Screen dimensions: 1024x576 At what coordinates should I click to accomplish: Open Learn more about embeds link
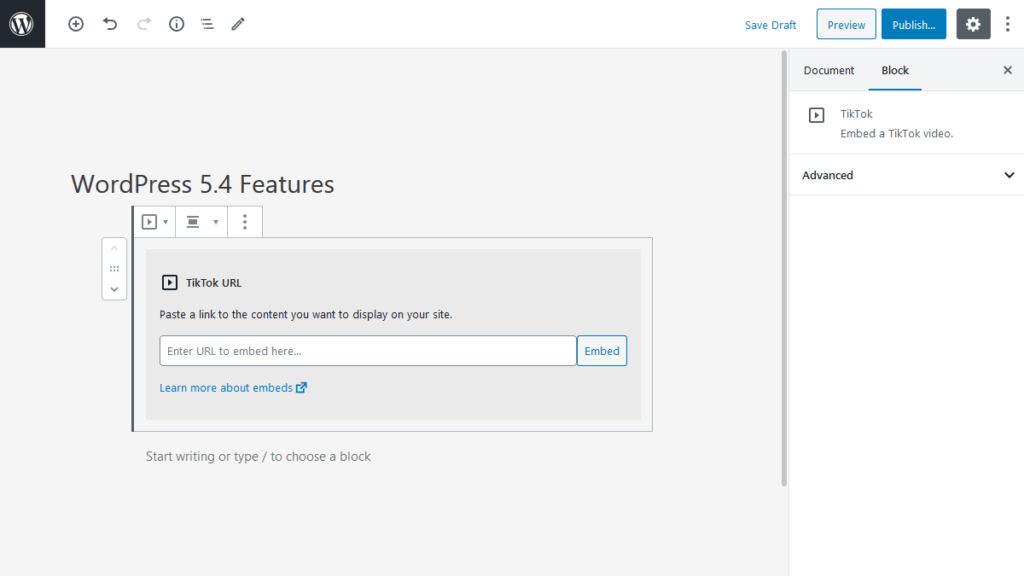(x=233, y=388)
